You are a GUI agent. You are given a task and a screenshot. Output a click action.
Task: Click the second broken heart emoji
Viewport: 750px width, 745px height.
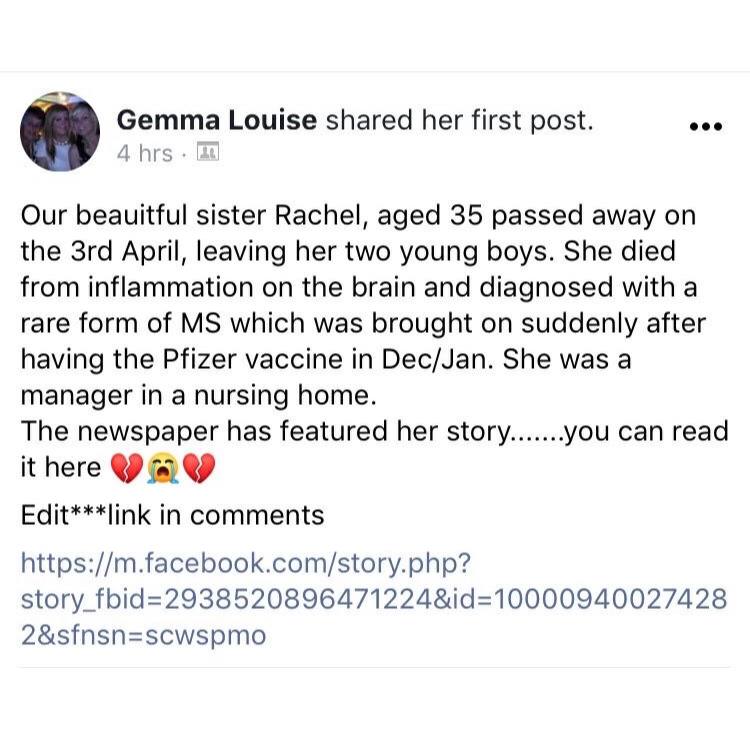199,468
